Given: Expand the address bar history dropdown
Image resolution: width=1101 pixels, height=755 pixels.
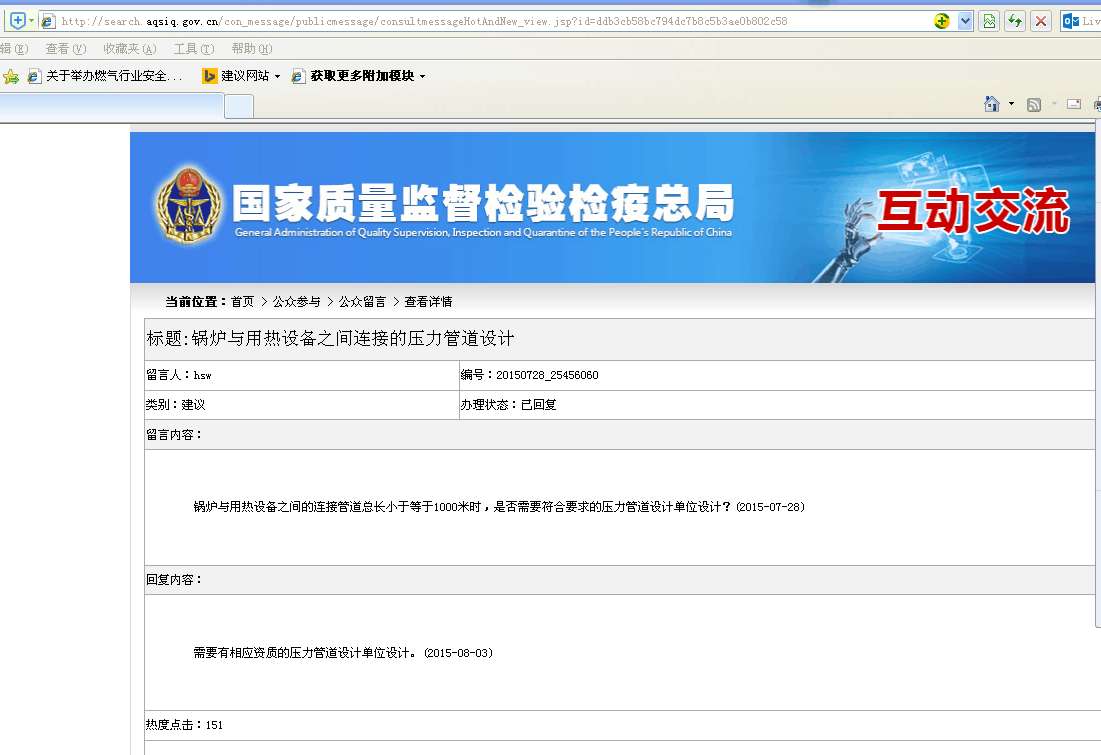Looking at the screenshot, I should [x=965, y=21].
